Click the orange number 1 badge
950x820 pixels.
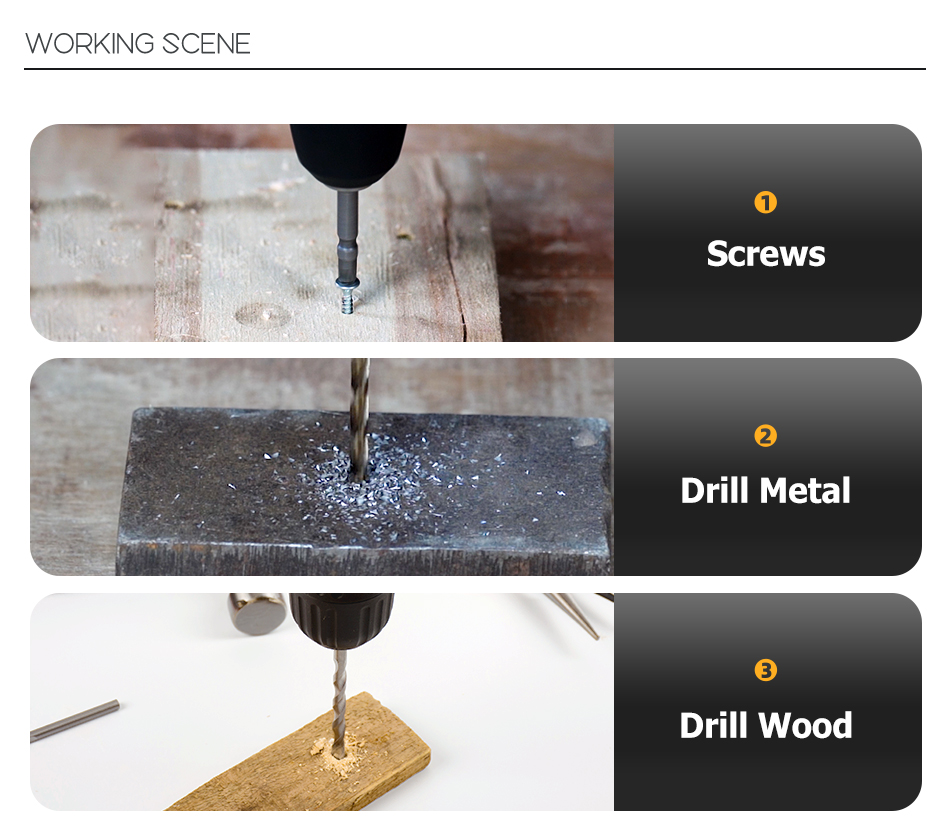tap(765, 202)
